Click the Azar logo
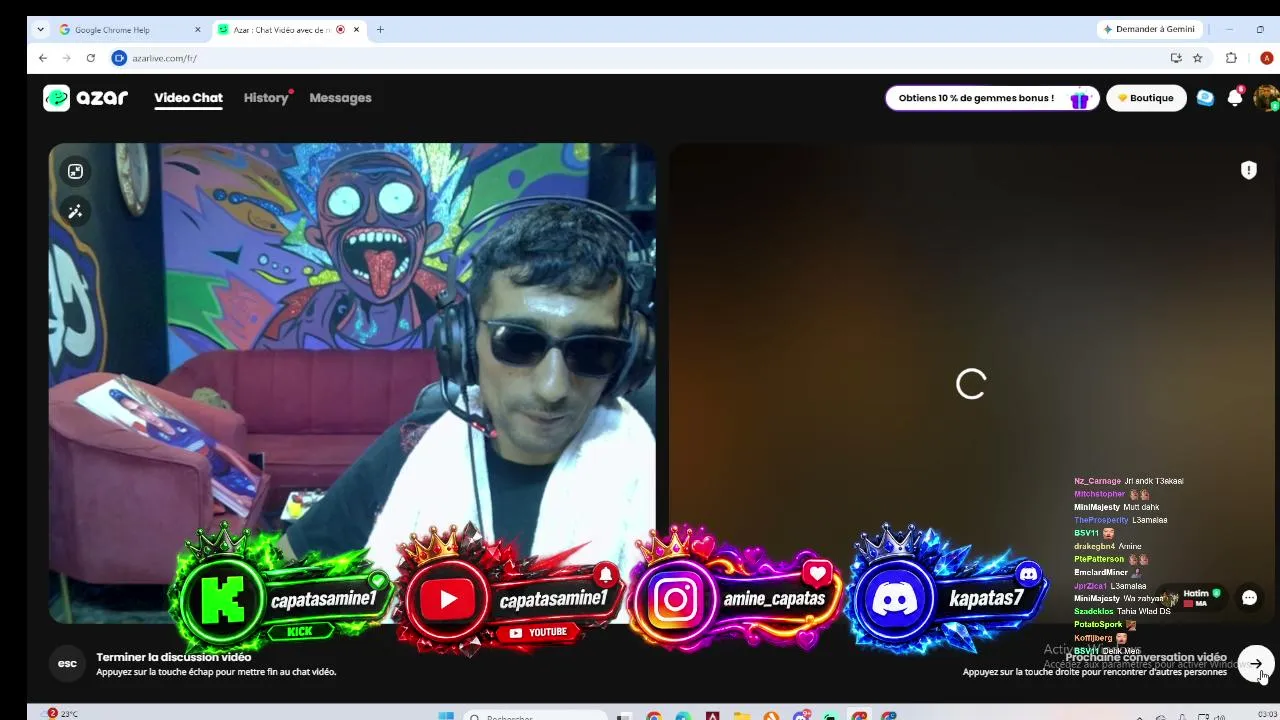Screen dimensions: 1280x720 pos(86,98)
